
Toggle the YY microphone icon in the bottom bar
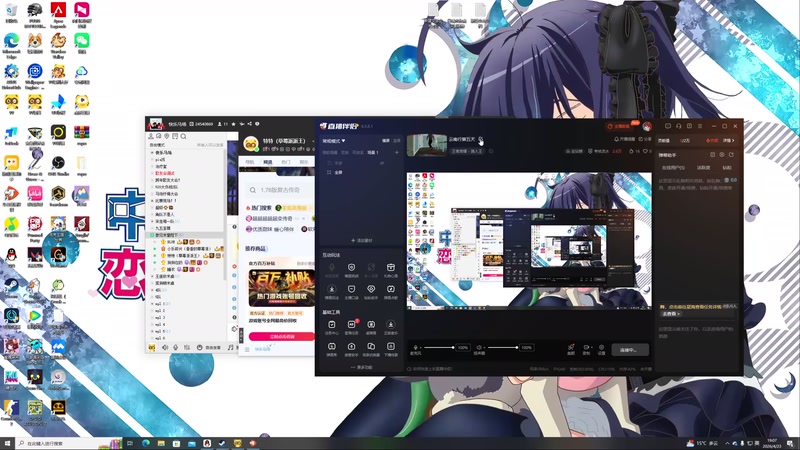click(x=176, y=347)
